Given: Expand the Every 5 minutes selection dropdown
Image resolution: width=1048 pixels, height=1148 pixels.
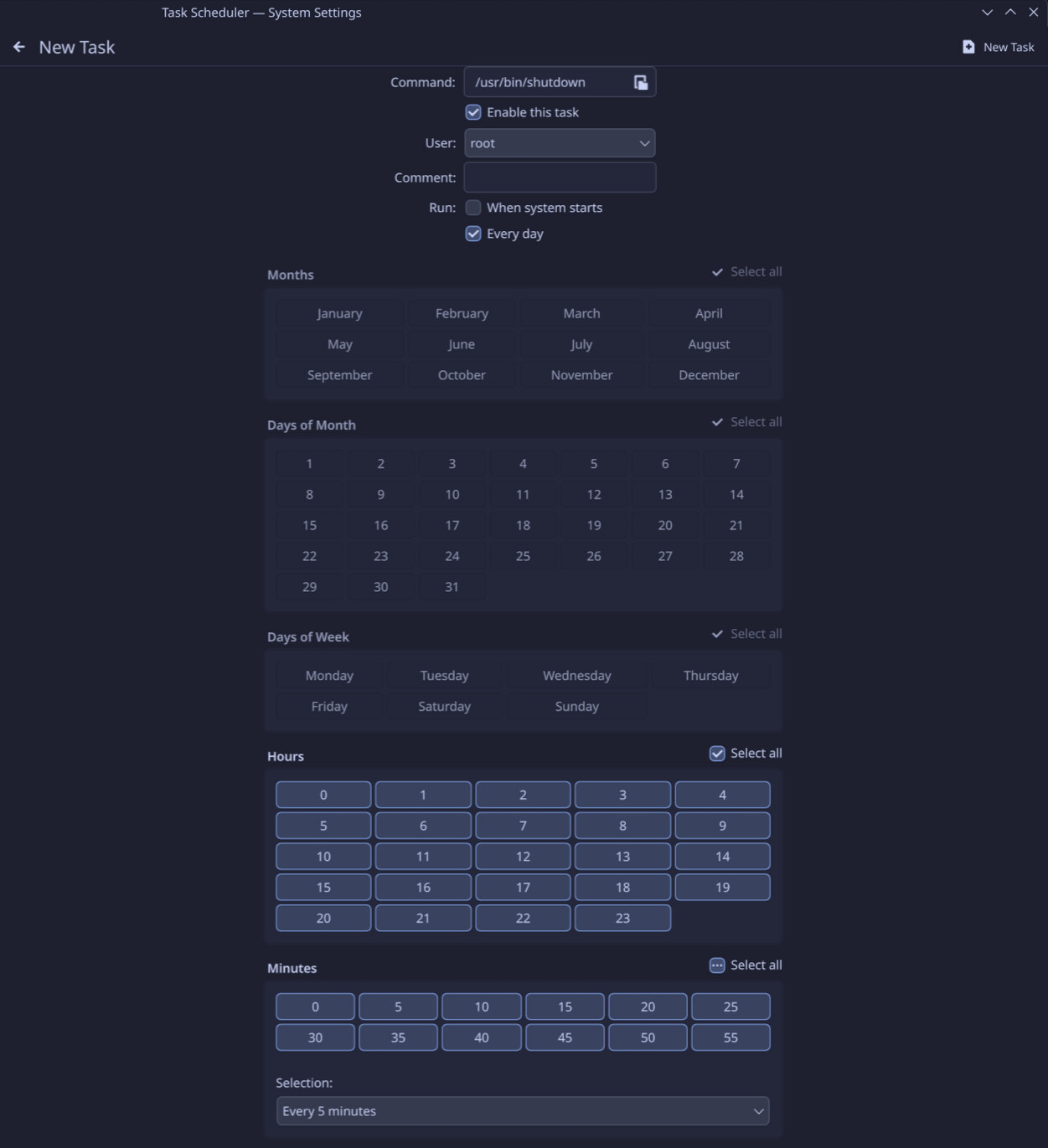Looking at the screenshot, I should (x=522, y=1111).
